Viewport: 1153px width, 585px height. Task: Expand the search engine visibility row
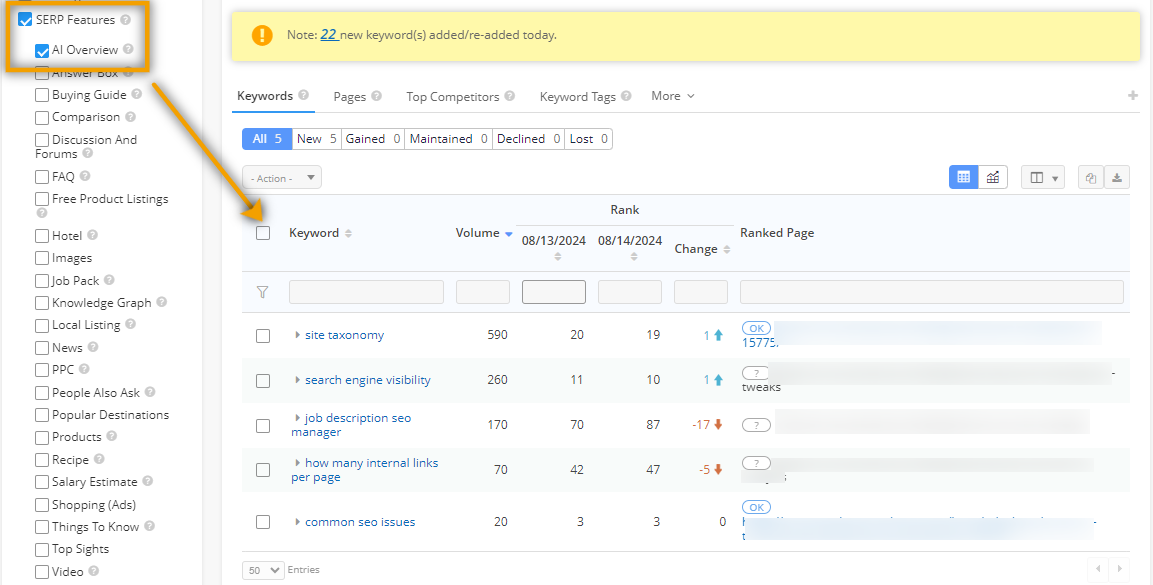[x=297, y=380]
